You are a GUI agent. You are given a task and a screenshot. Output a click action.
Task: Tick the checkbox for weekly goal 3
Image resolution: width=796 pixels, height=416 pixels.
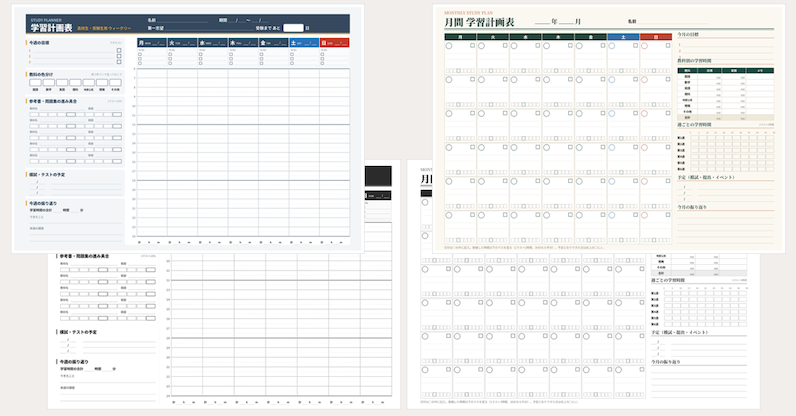[119, 61]
